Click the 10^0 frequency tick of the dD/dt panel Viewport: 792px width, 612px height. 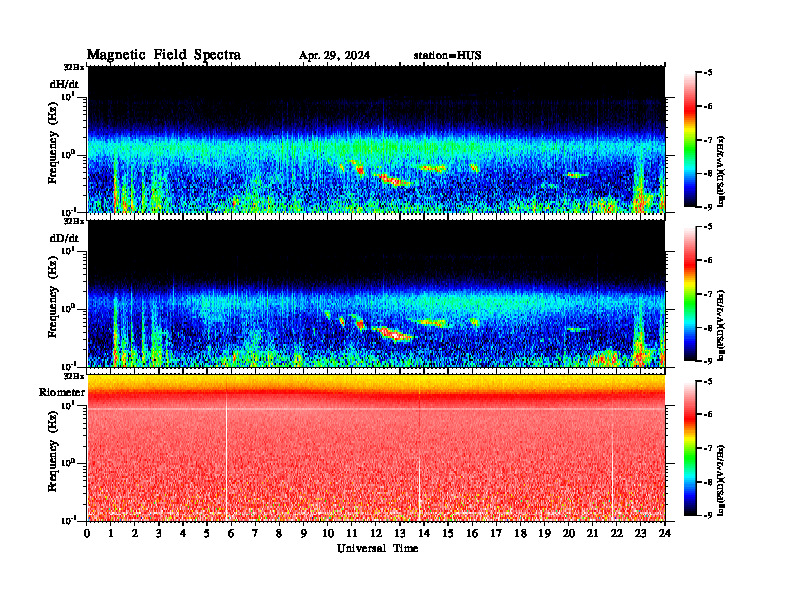(x=68, y=308)
